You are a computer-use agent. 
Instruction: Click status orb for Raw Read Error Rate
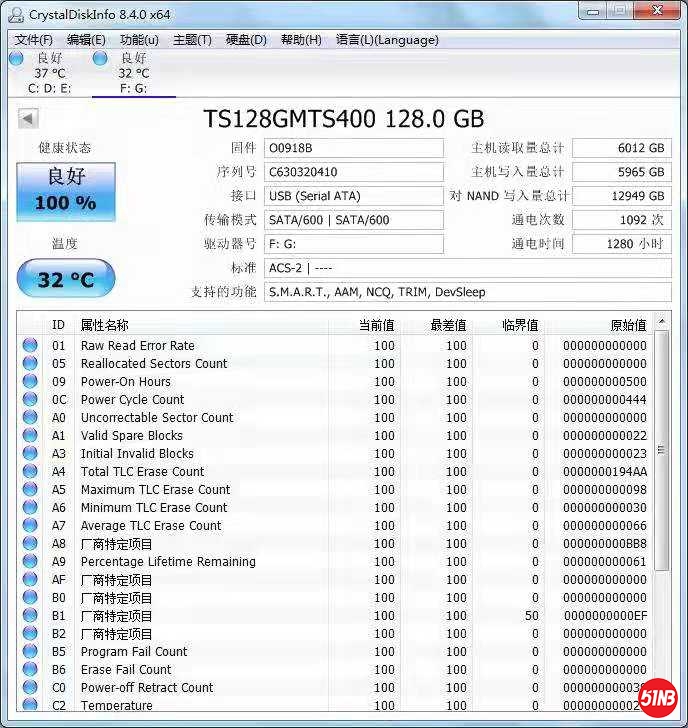[x=30, y=346]
